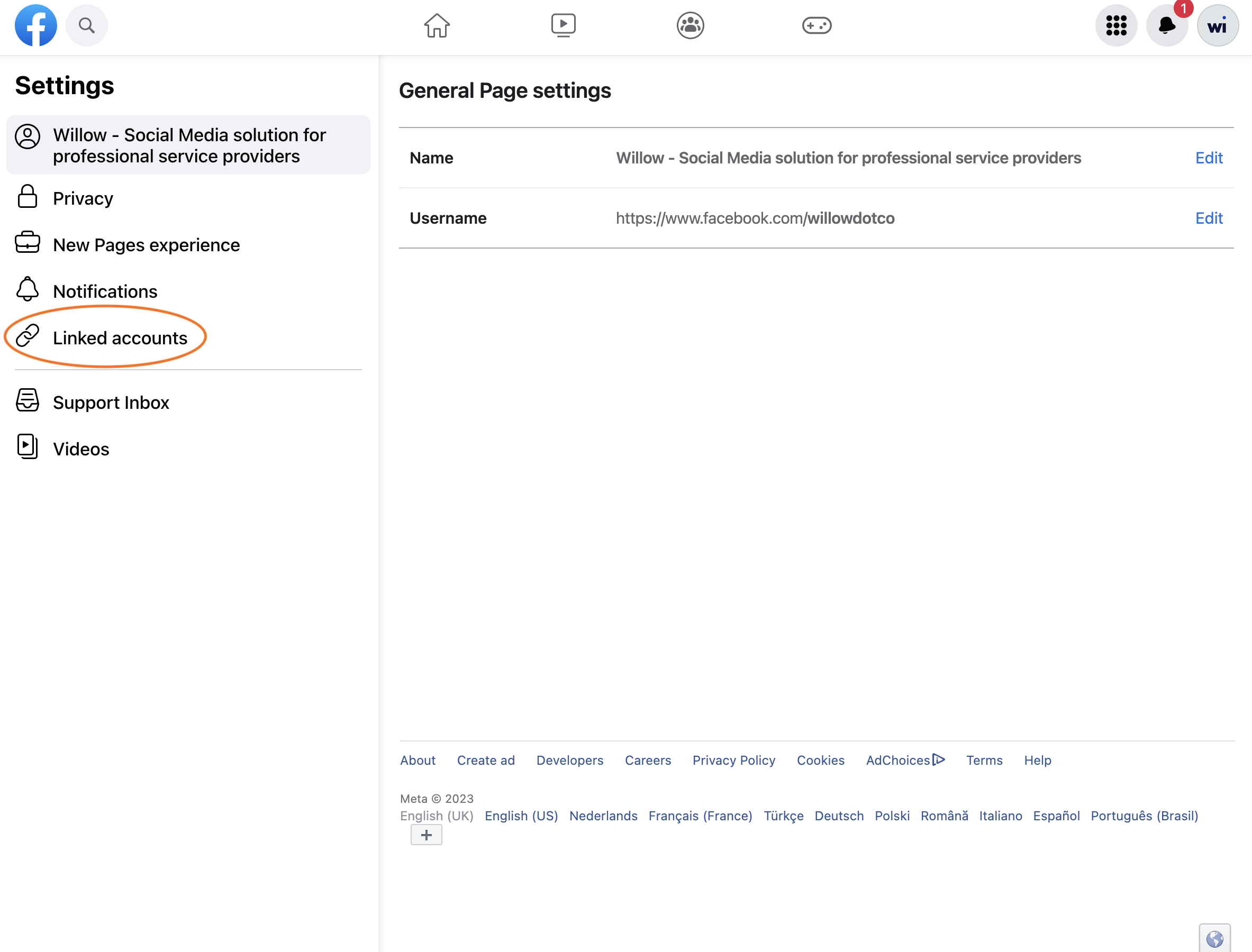
Task: Open the Watch video icon
Action: (564, 25)
